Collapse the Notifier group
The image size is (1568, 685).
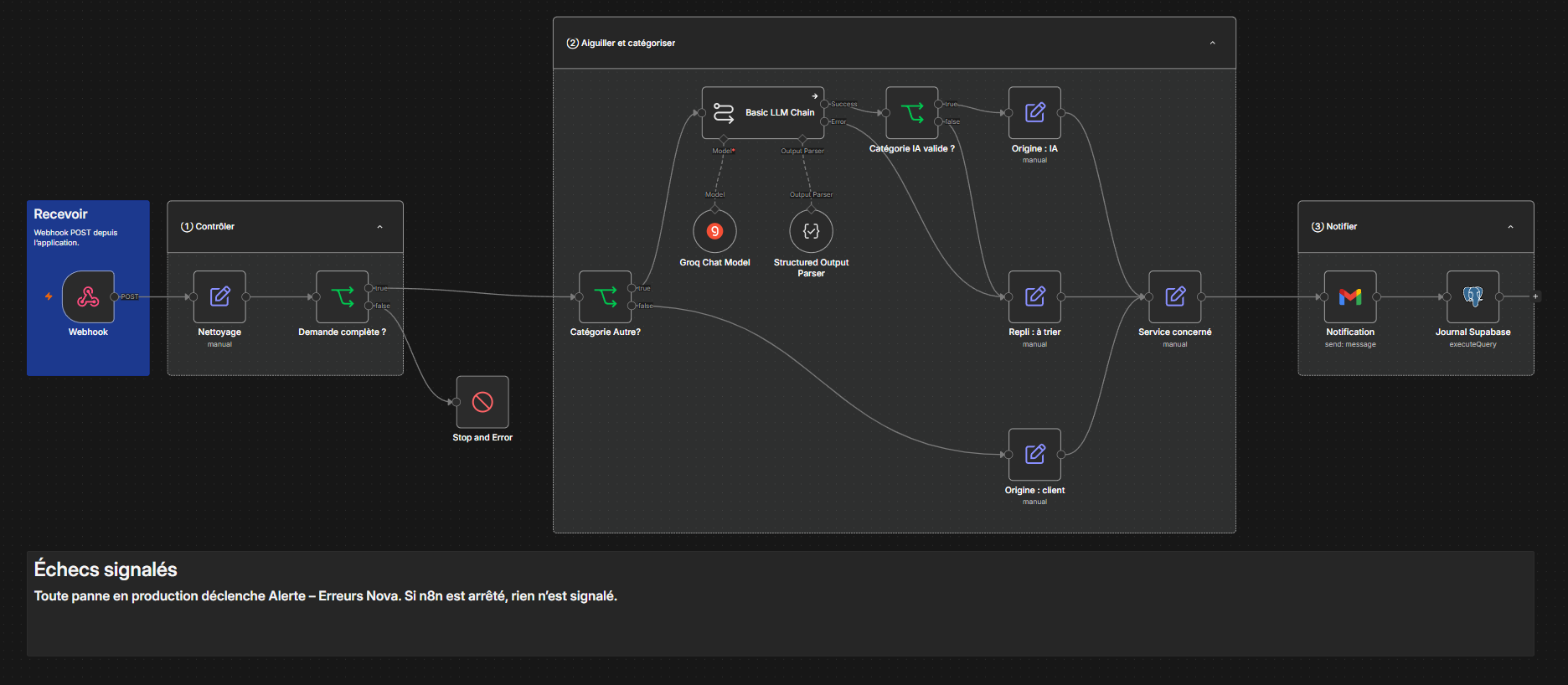[1509, 227]
